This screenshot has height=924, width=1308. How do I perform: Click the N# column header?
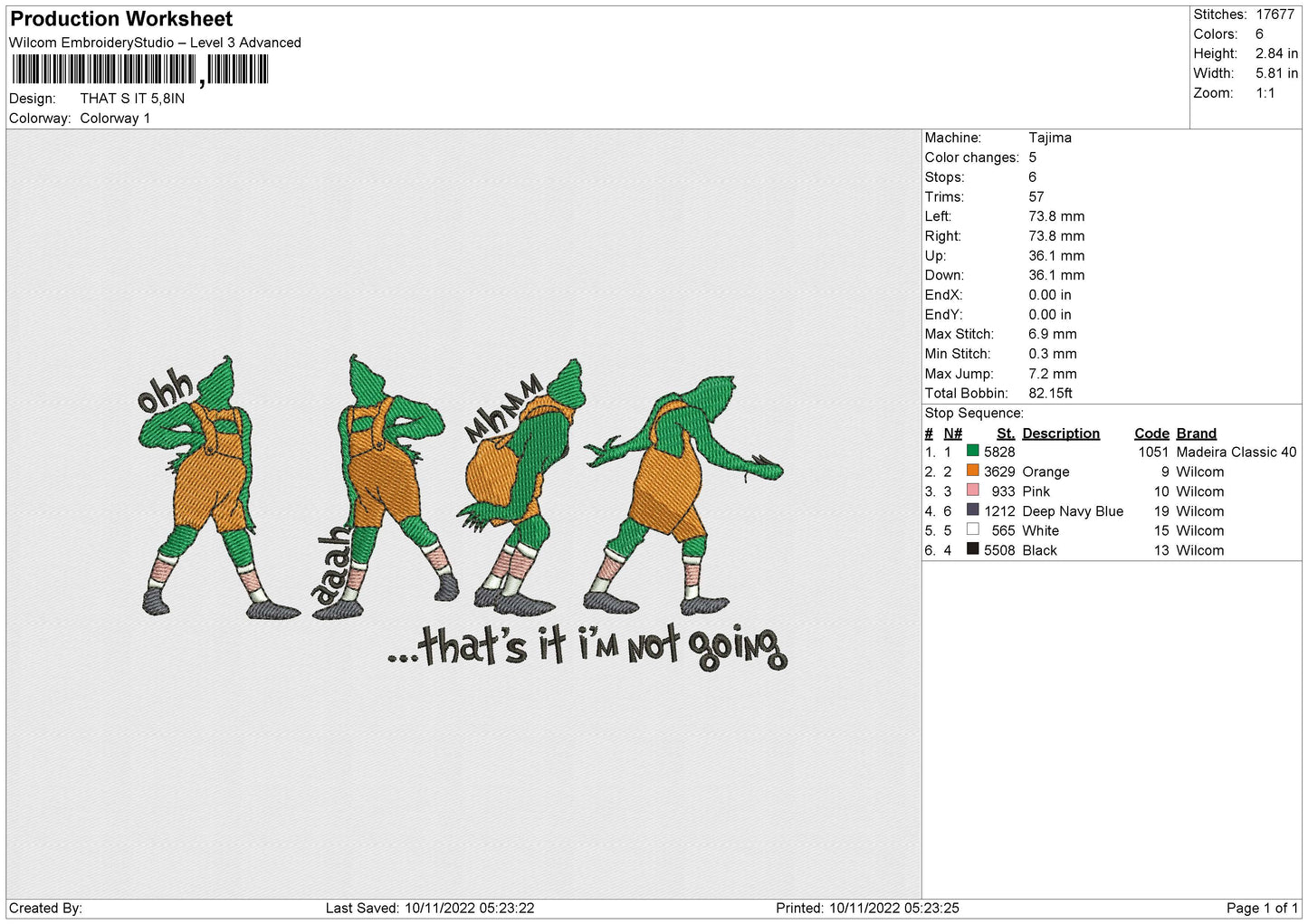click(952, 433)
